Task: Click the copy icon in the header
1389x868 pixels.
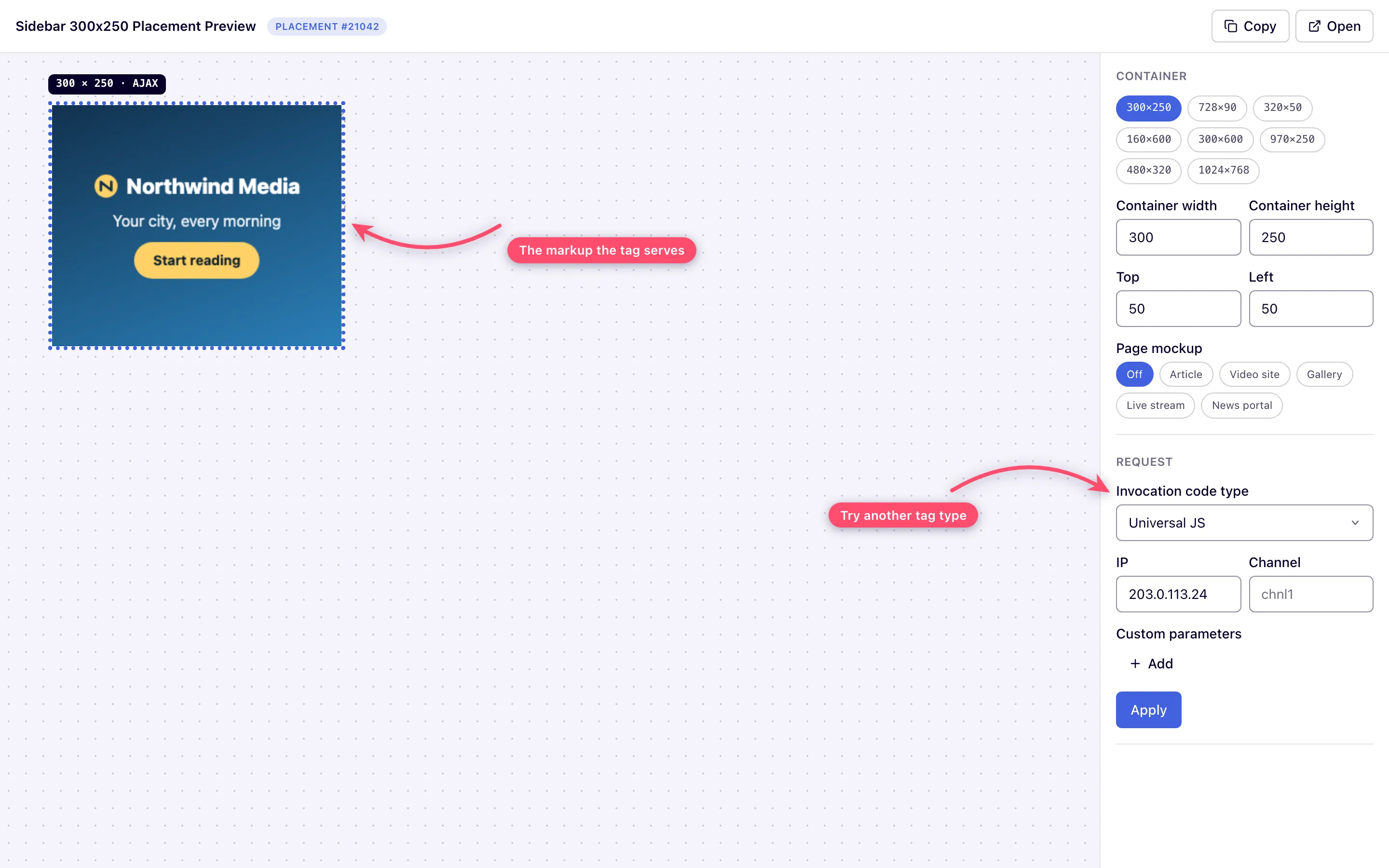Action: point(1230,27)
